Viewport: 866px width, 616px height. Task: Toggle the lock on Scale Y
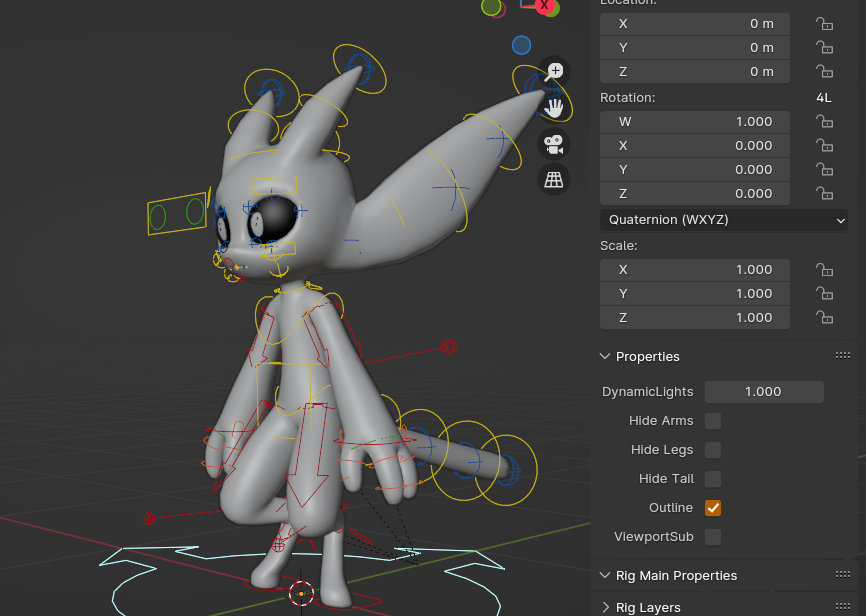[824, 294]
